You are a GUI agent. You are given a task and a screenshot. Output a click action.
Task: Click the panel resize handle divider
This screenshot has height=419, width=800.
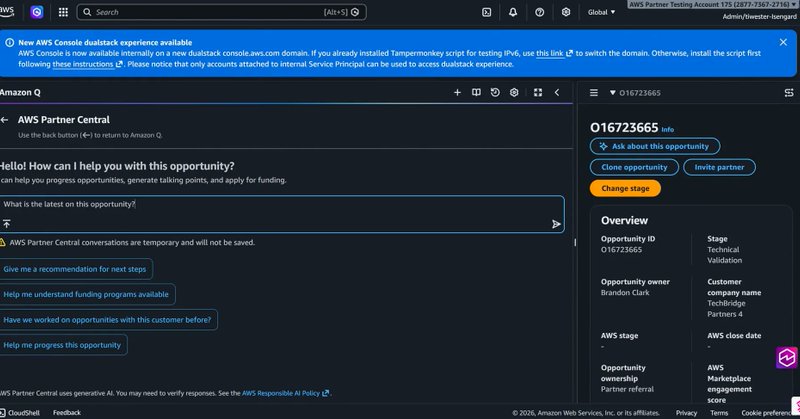point(575,242)
